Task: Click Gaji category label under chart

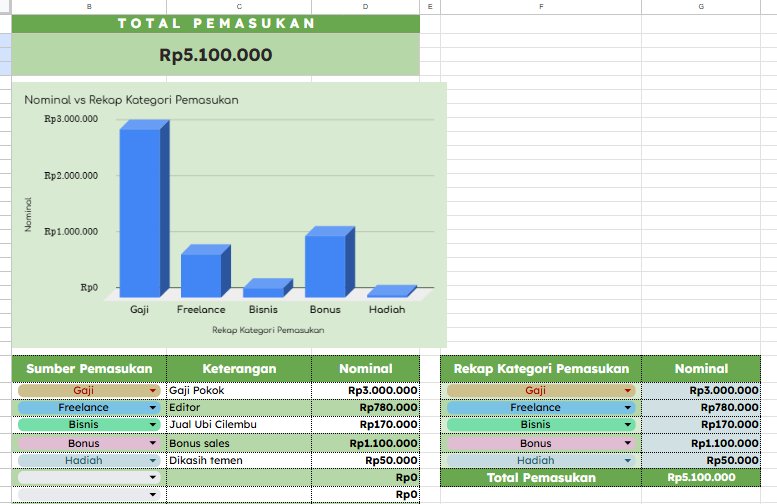Action: click(x=139, y=310)
